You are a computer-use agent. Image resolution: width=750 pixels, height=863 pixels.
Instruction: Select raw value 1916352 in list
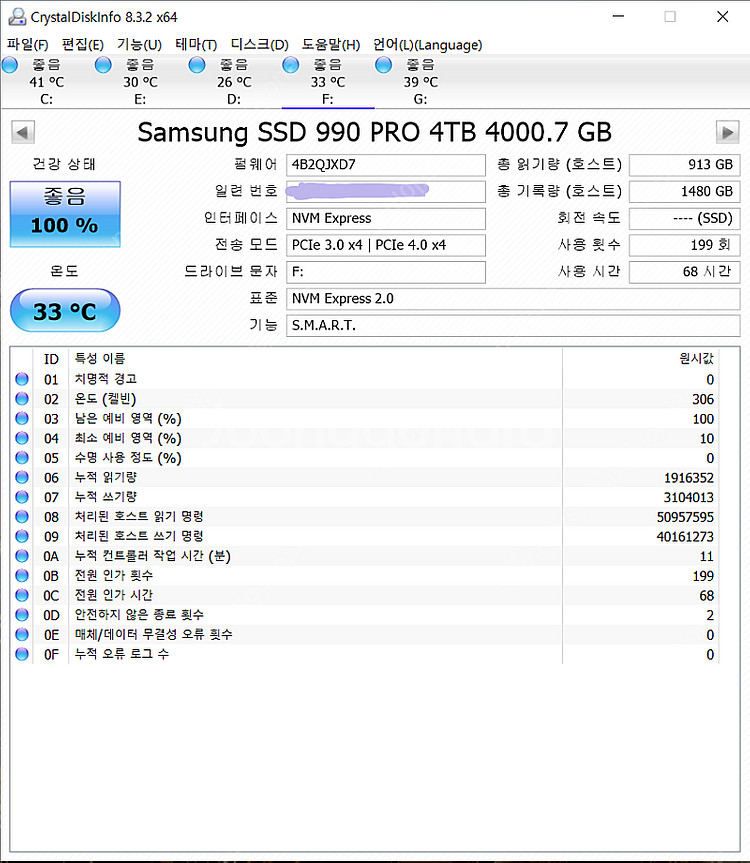688,478
